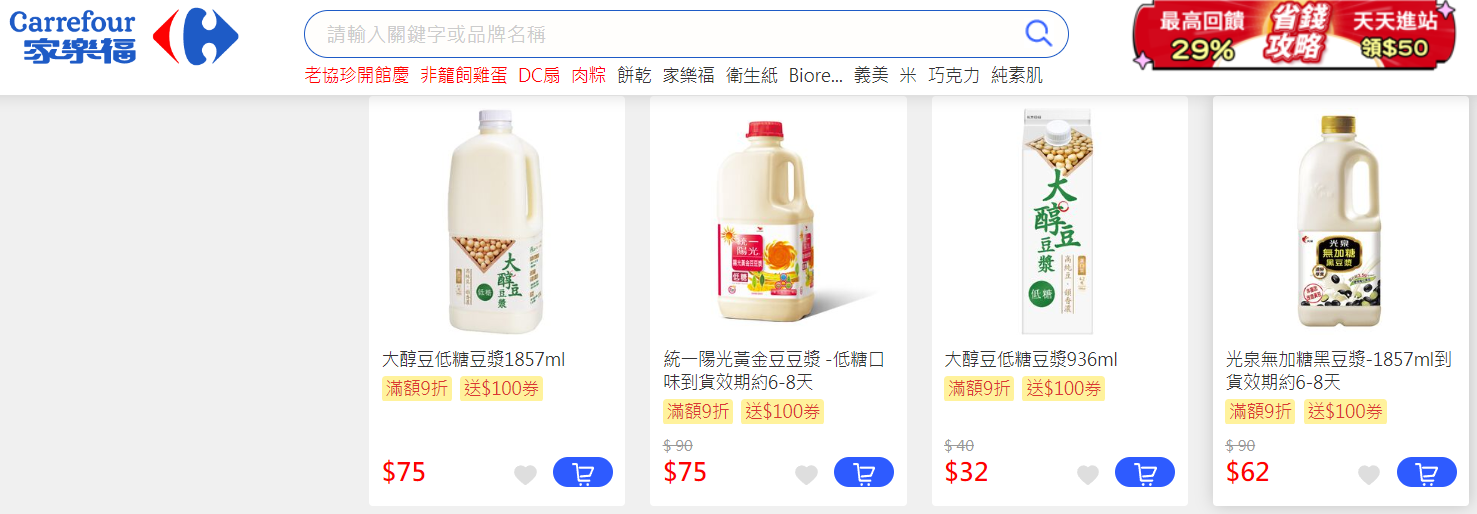
Task: Toggle heart favorite on 大醇豆低糖豆漿936ml
Action: tap(1088, 475)
